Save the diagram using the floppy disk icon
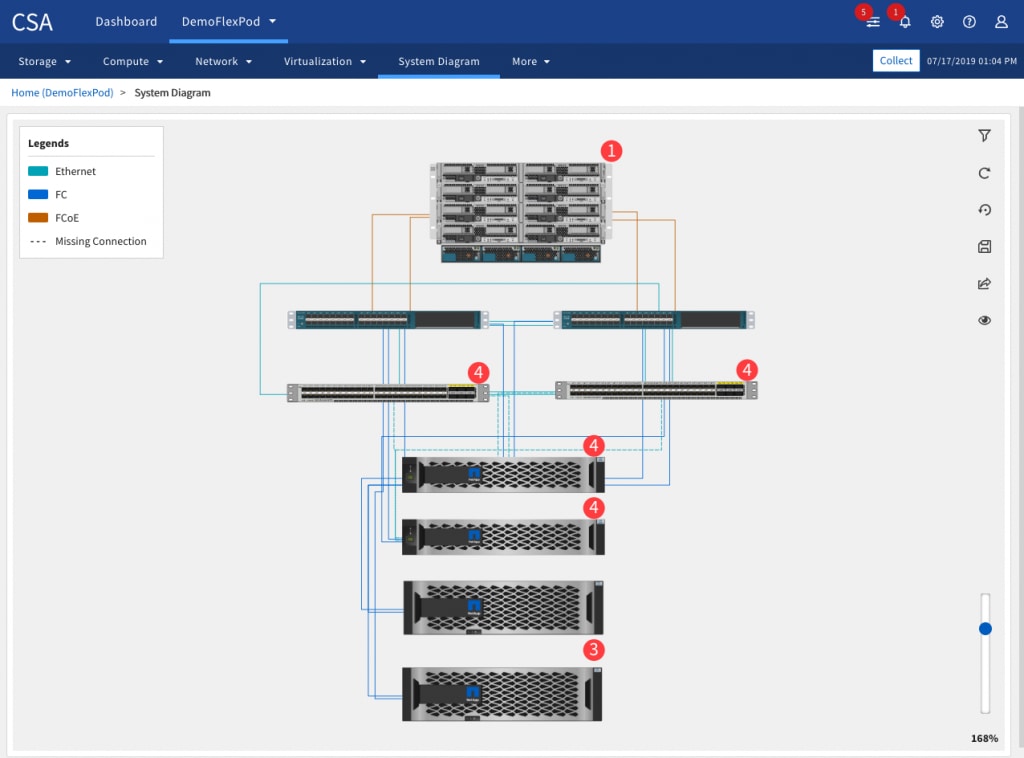The width and height of the screenshot is (1024, 758). 984,247
